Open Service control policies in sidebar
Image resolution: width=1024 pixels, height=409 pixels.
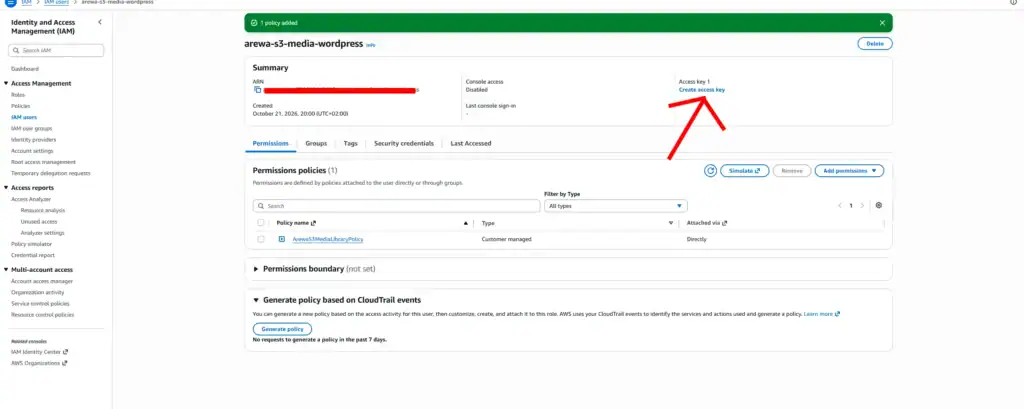(40, 303)
